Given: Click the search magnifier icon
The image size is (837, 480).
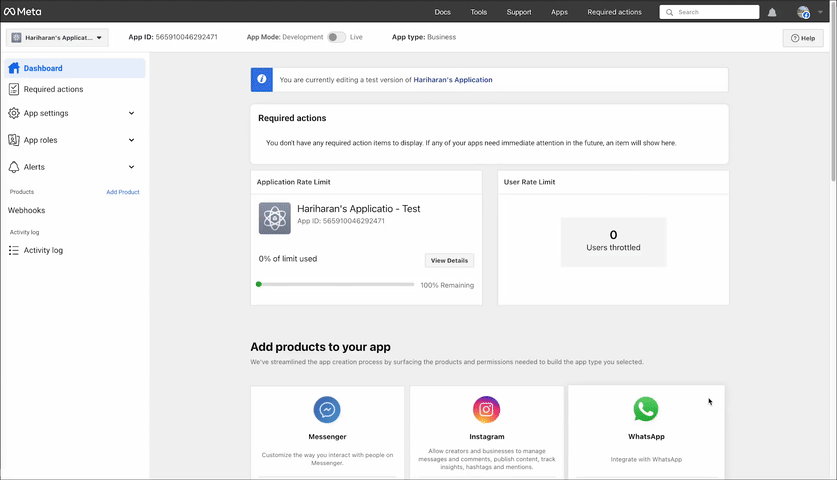Looking at the screenshot, I should [669, 12].
